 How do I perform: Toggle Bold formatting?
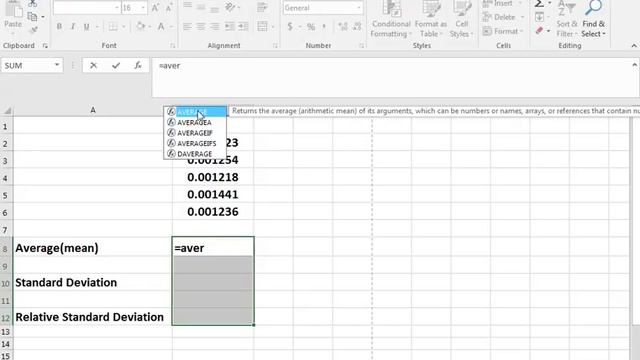59,27
